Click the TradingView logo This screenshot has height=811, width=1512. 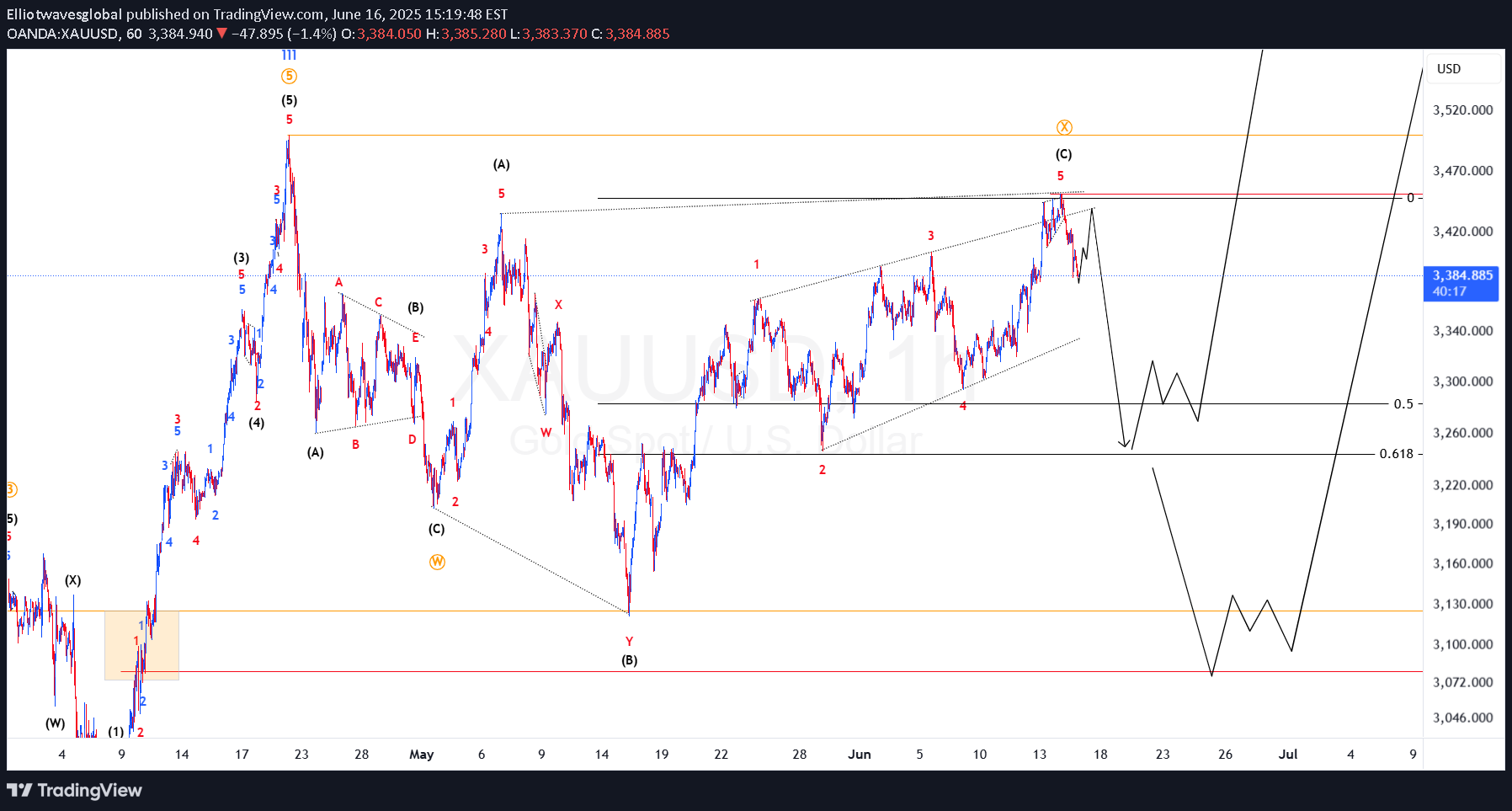point(74,790)
